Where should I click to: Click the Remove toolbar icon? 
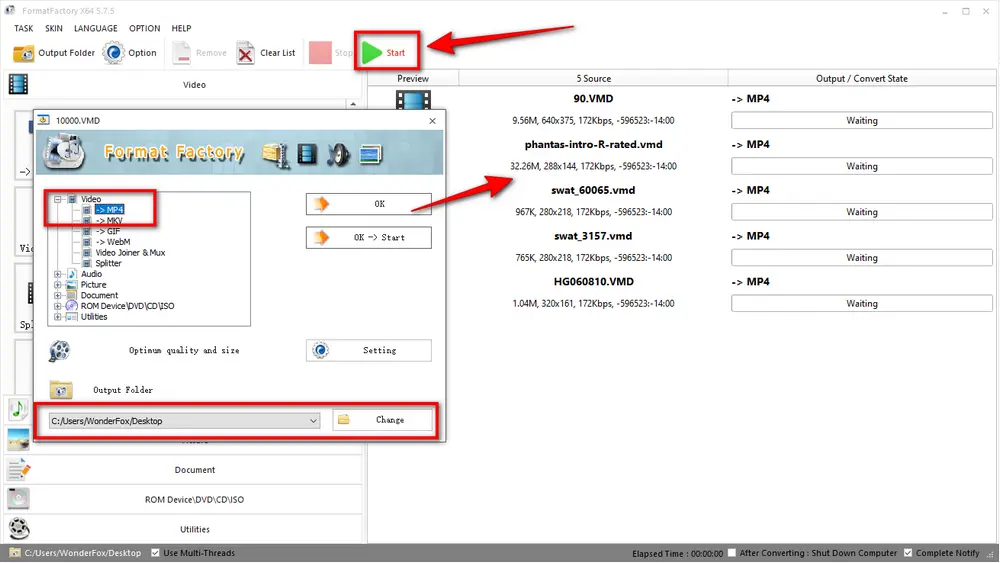point(181,53)
